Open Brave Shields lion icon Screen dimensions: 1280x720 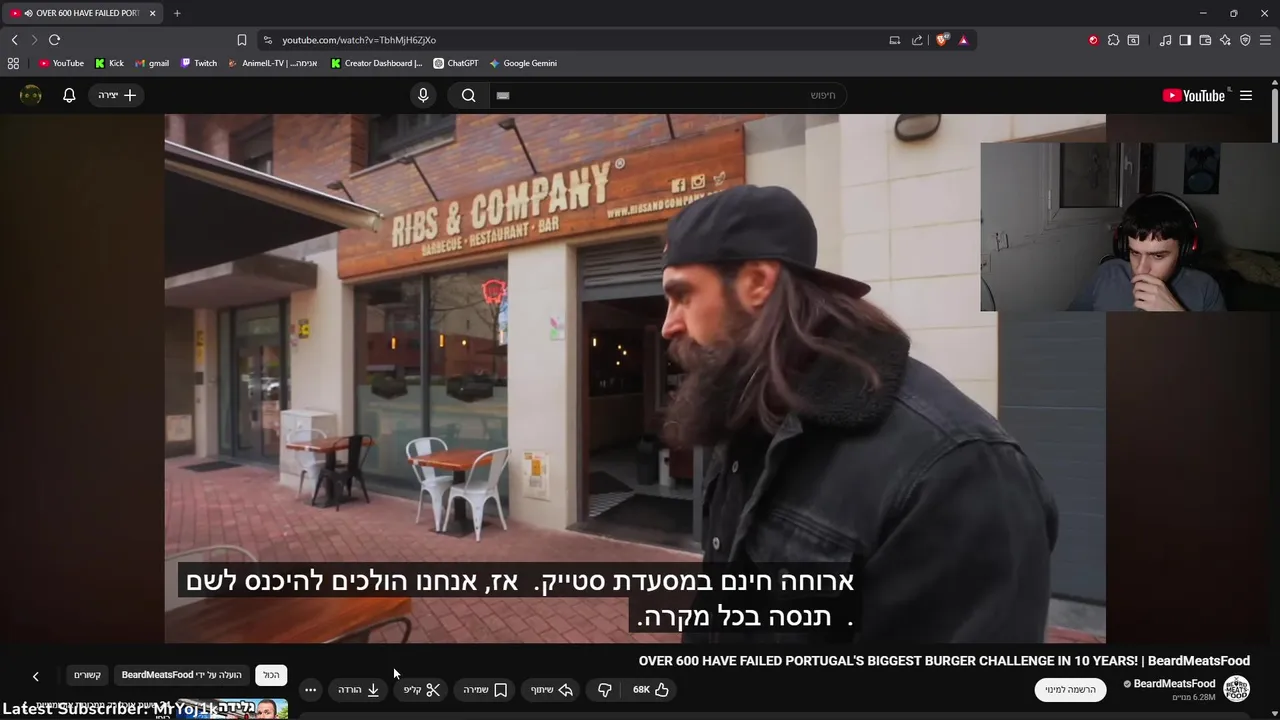click(942, 40)
